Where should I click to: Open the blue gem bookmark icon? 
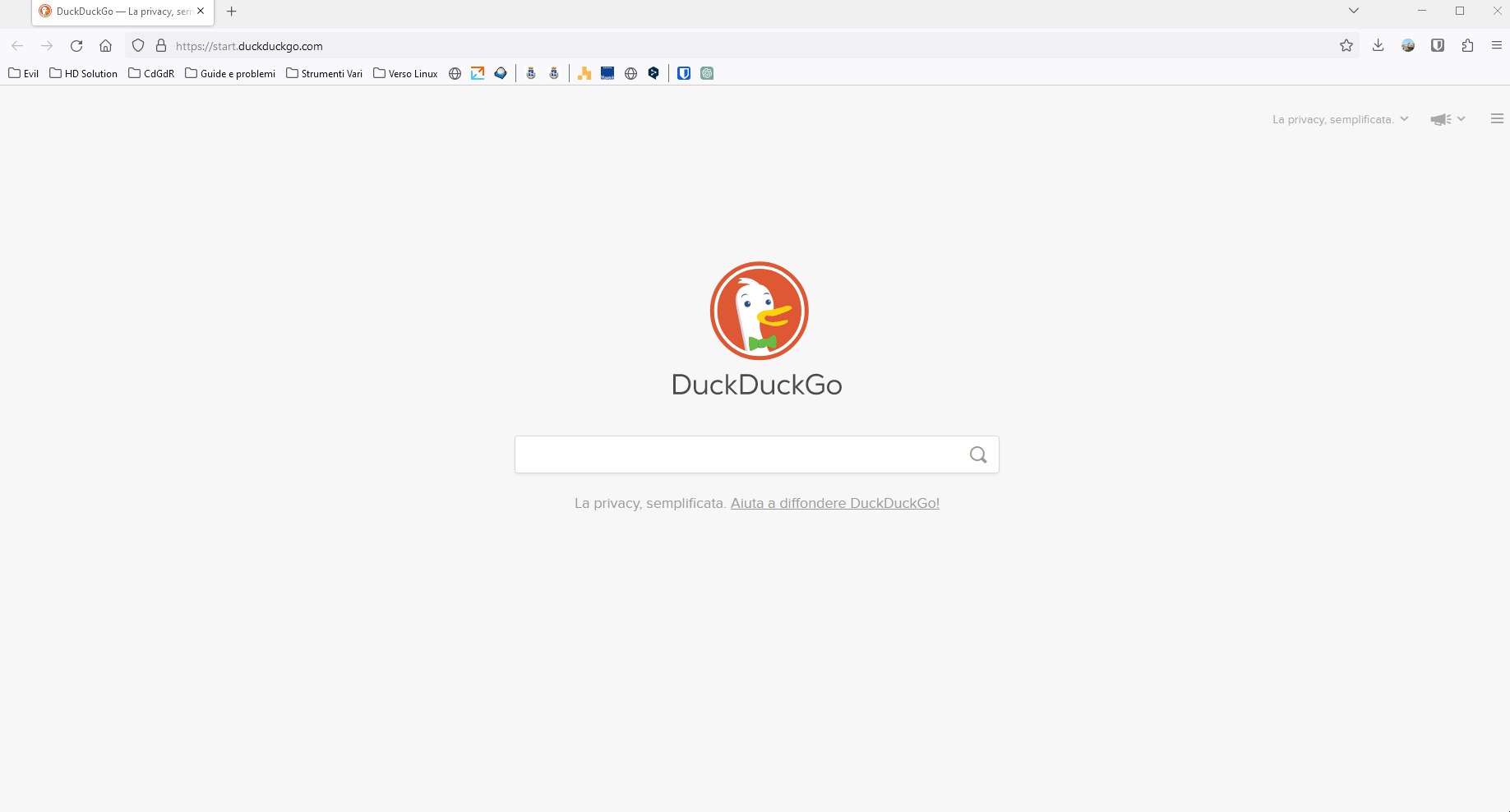(x=501, y=73)
